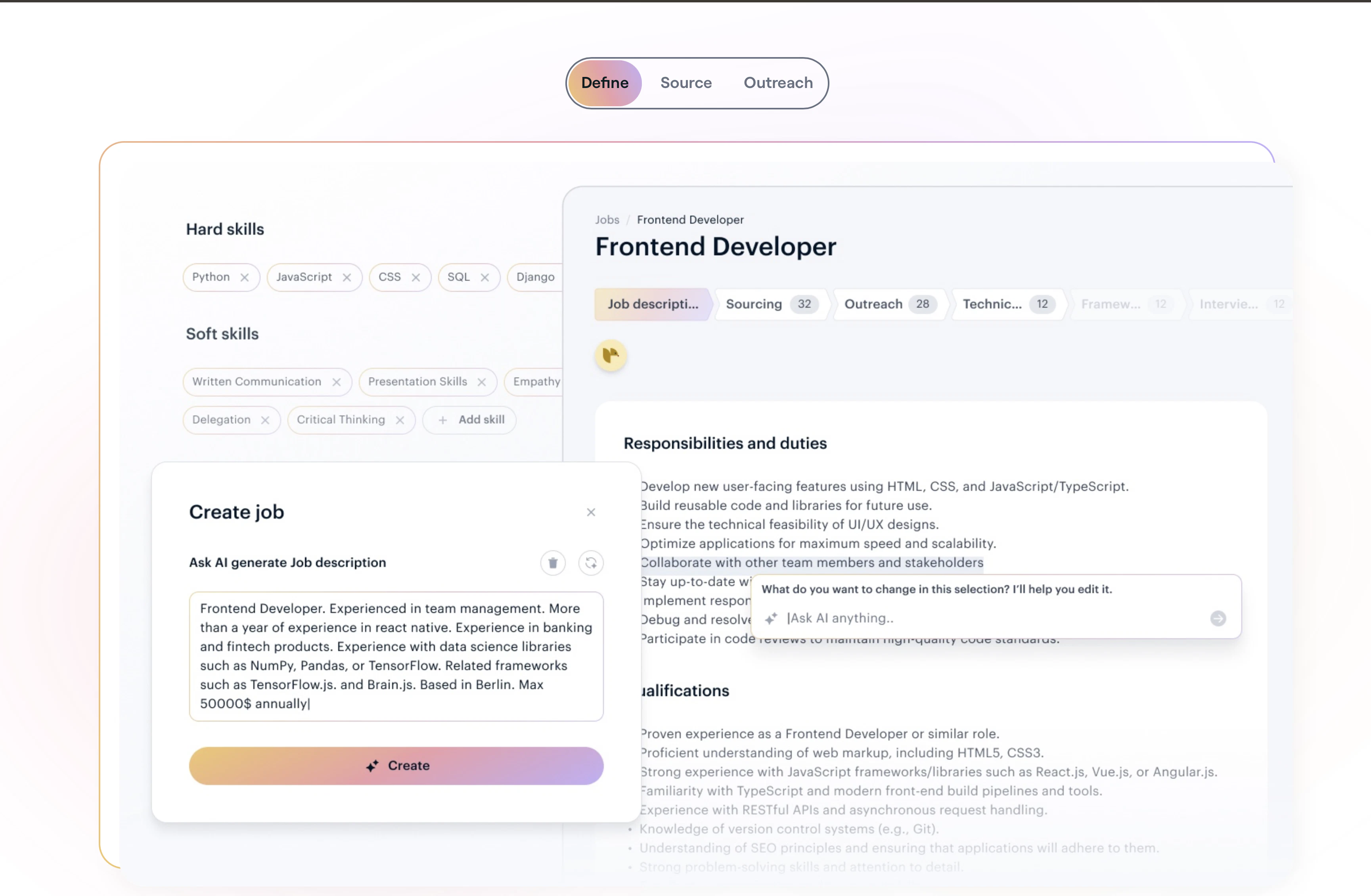Delete the prompt using the trash icon
Image resolution: width=1371 pixels, height=896 pixels.
[552, 563]
